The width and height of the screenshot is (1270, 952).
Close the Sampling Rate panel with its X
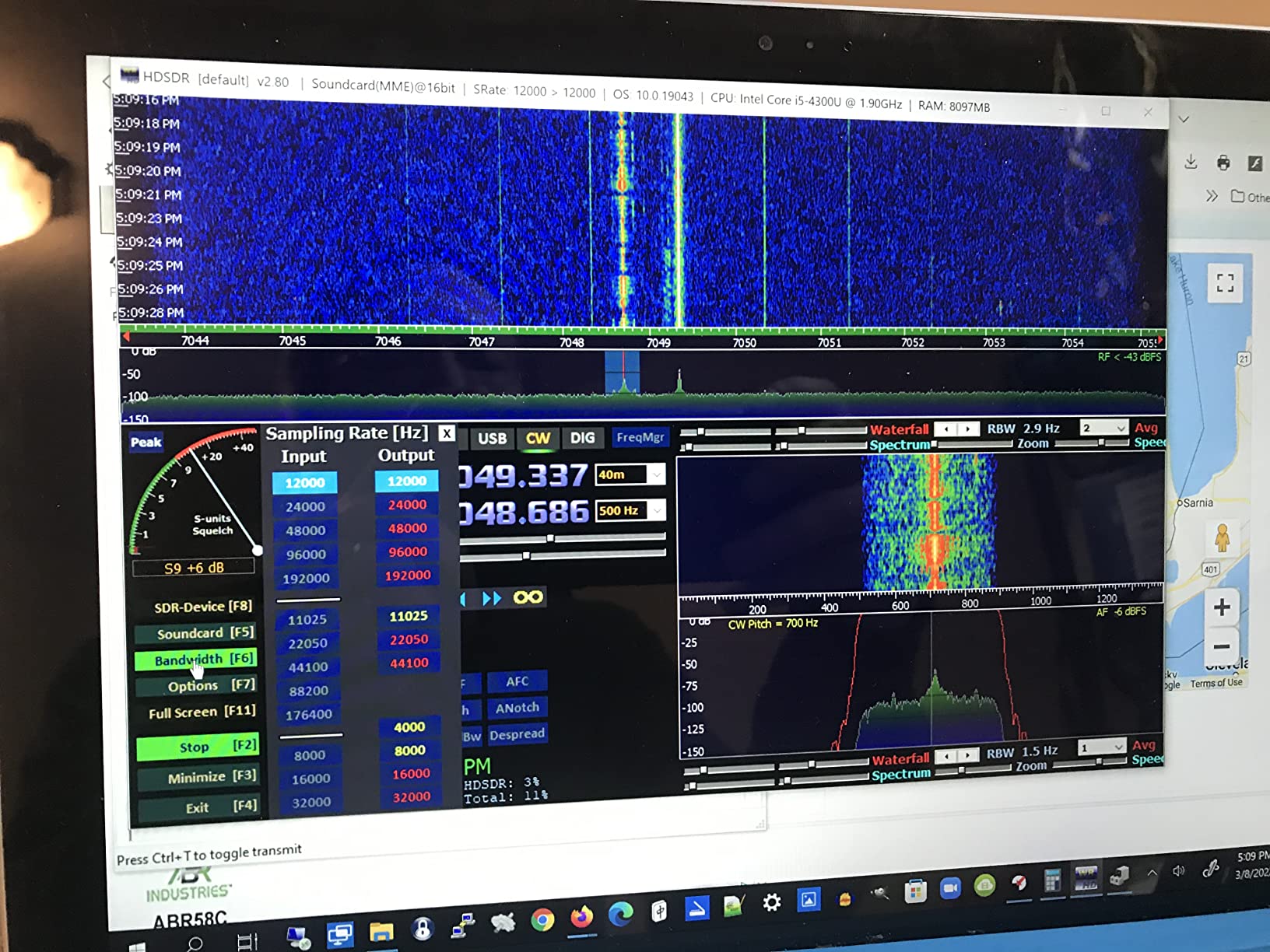(447, 433)
